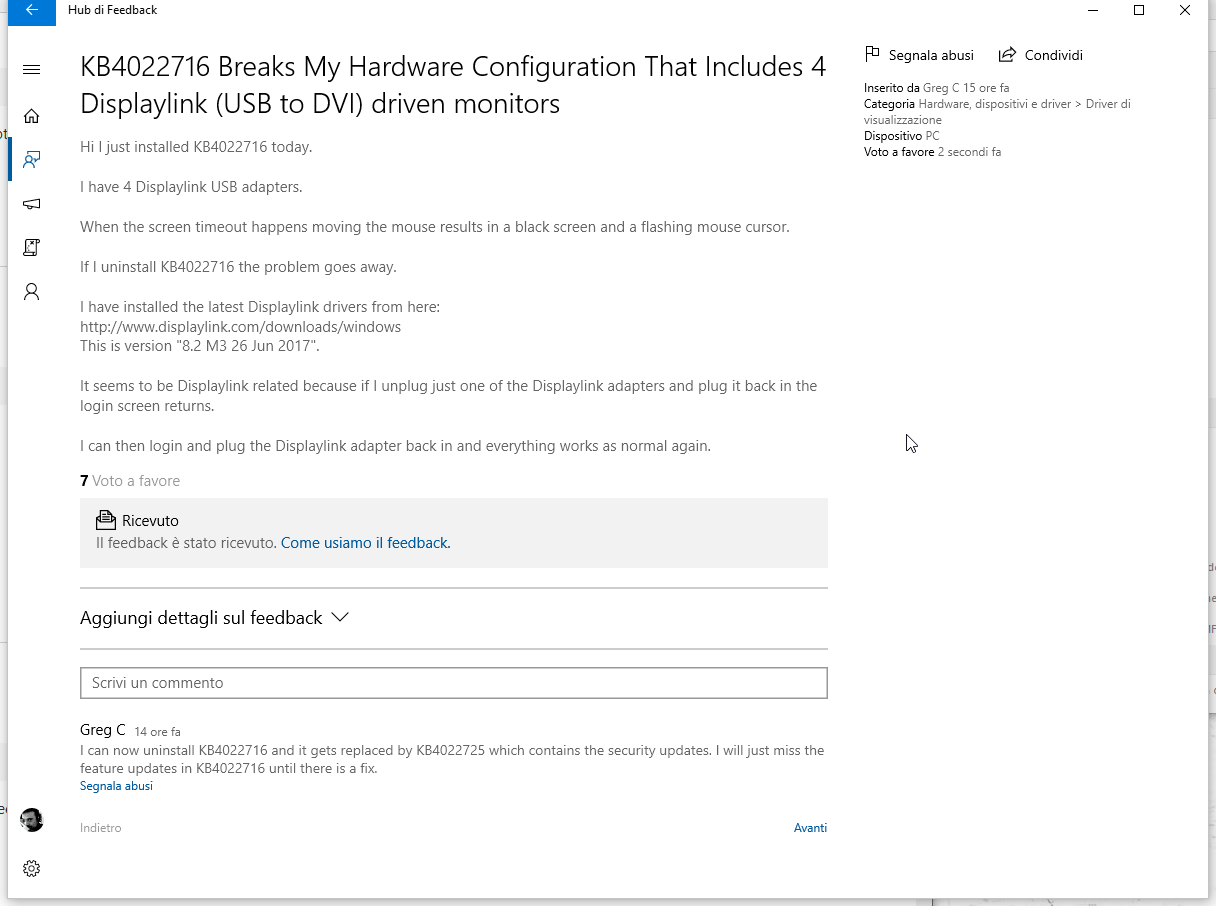Click the Condividi share button
Viewport: 1225px width, 906px height.
tap(1041, 55)
